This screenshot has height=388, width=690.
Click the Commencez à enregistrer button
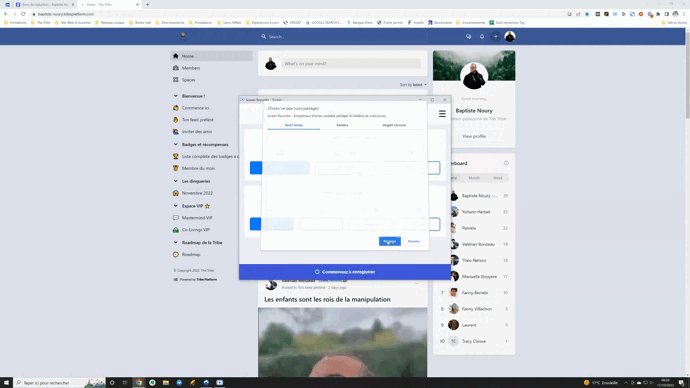pos(345,272)
